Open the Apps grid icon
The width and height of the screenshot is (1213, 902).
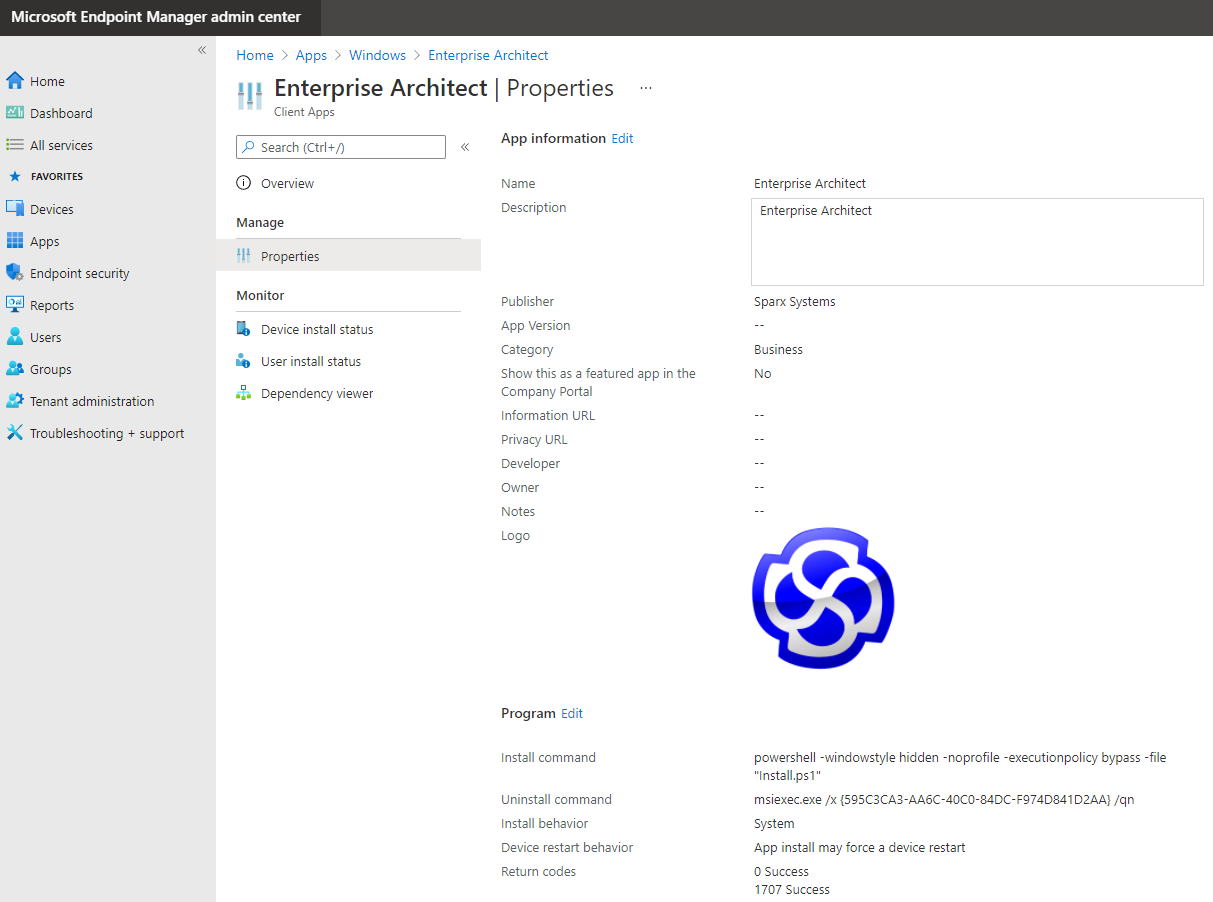pos(15,241)
